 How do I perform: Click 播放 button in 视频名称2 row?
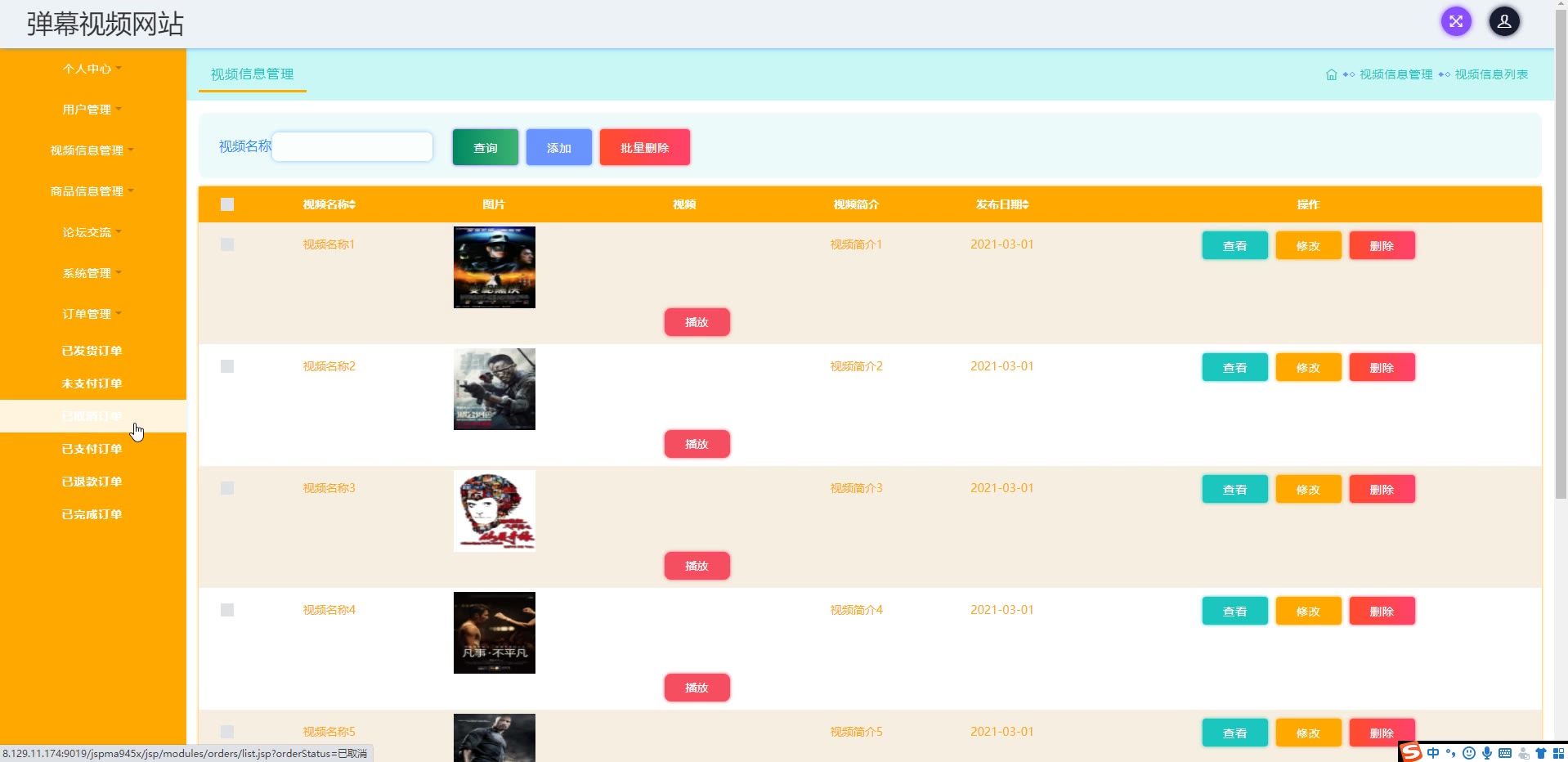coord(697,444)
